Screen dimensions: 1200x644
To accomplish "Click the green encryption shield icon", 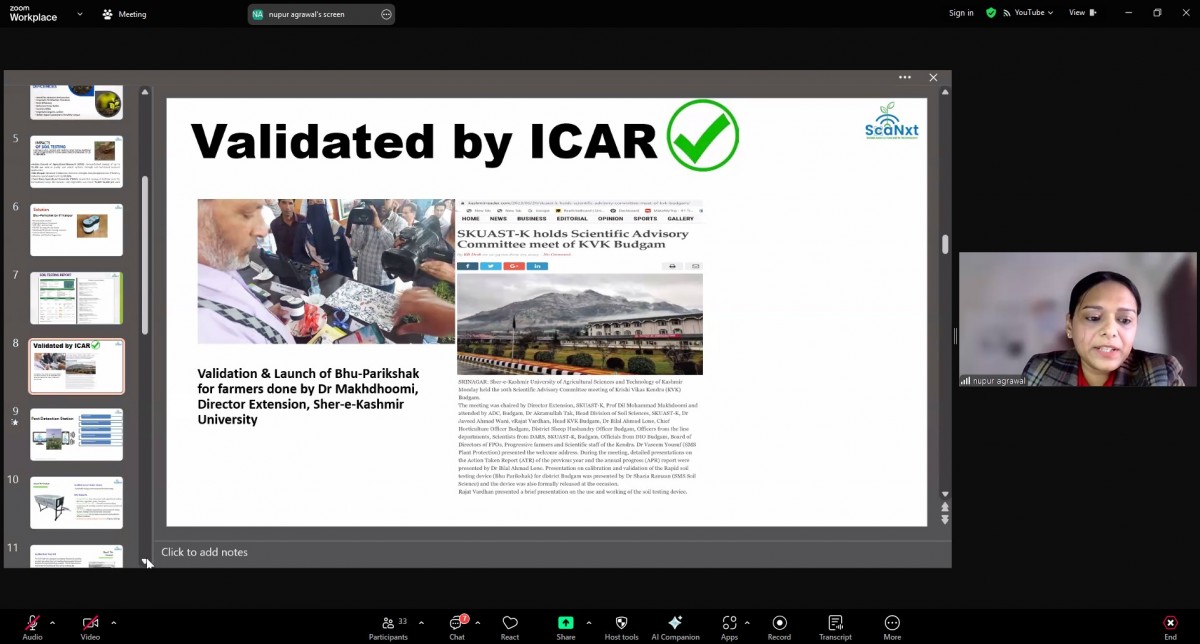I will 991,13.
